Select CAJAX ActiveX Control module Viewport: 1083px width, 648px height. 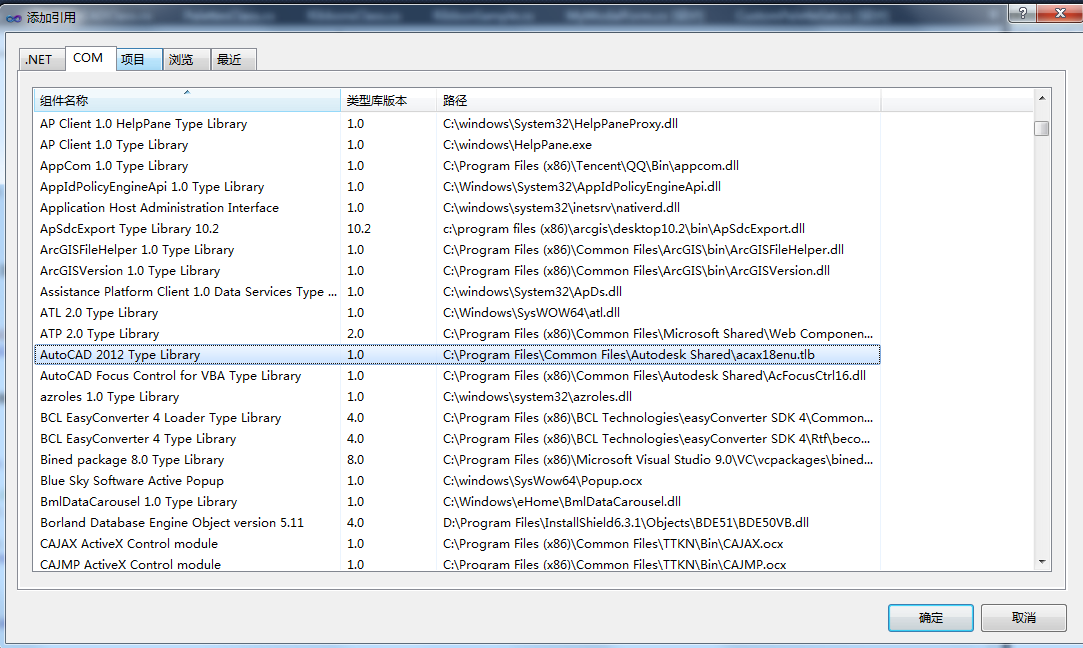(x=457, y=544)
